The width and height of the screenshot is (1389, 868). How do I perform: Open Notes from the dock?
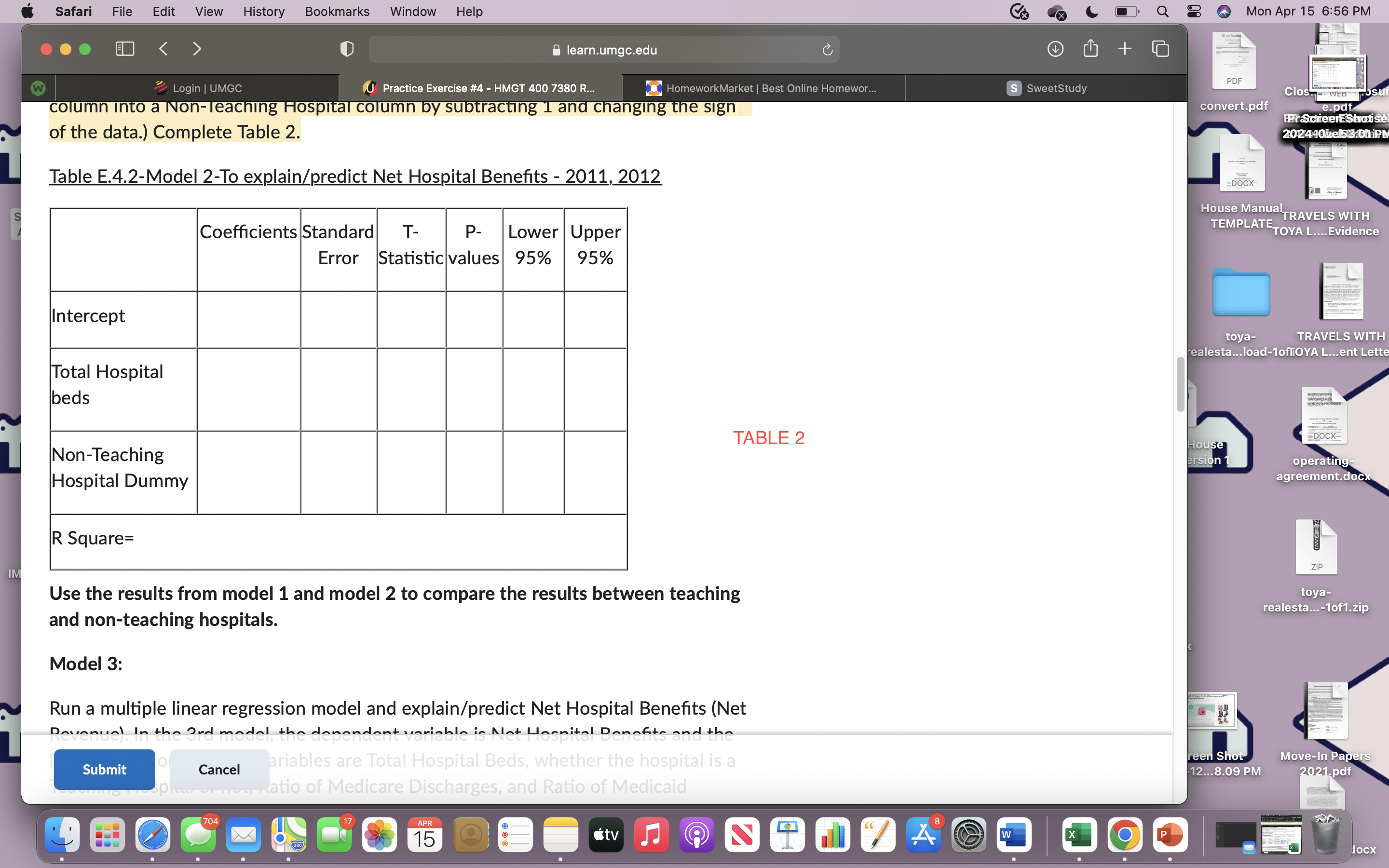[x=561, y=835]
